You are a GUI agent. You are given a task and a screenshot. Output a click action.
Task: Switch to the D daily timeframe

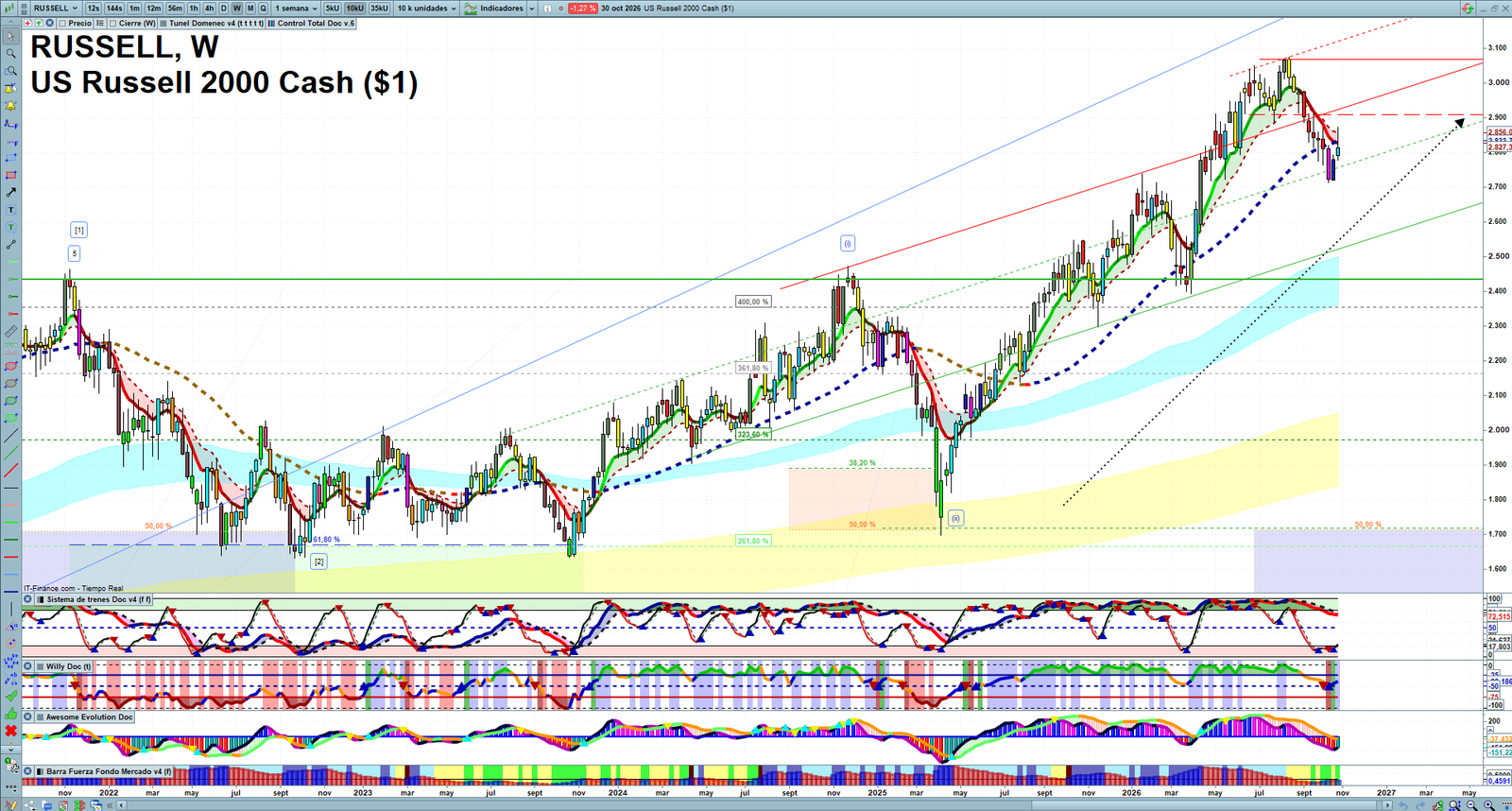(x=224, y=9)
